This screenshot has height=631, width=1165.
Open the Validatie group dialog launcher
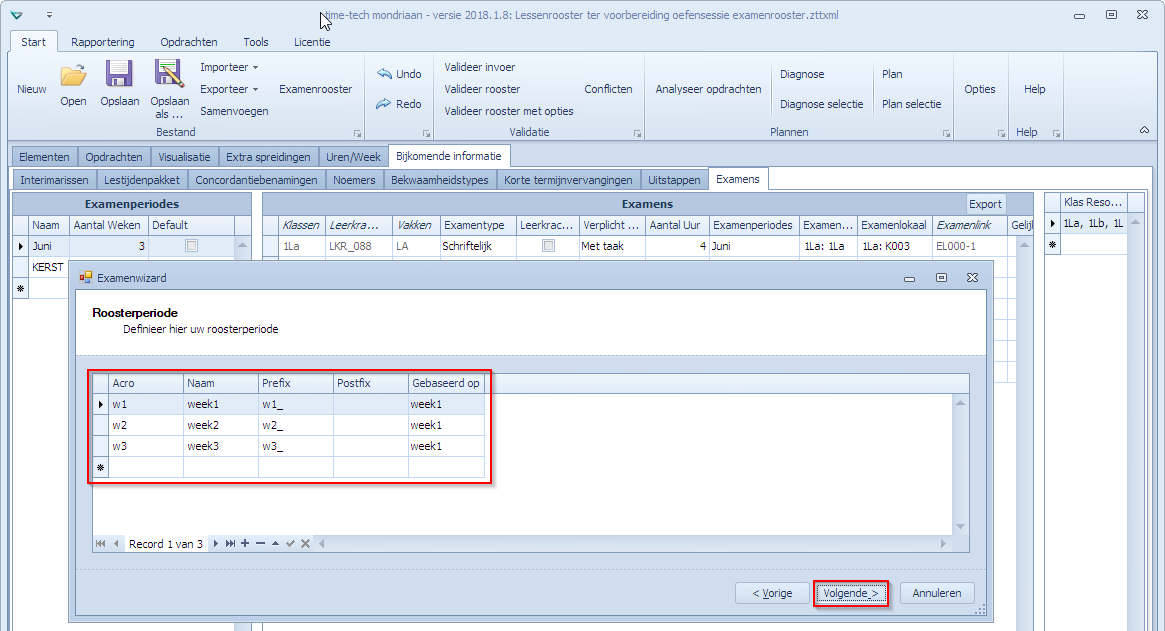[x=637, y=134]
